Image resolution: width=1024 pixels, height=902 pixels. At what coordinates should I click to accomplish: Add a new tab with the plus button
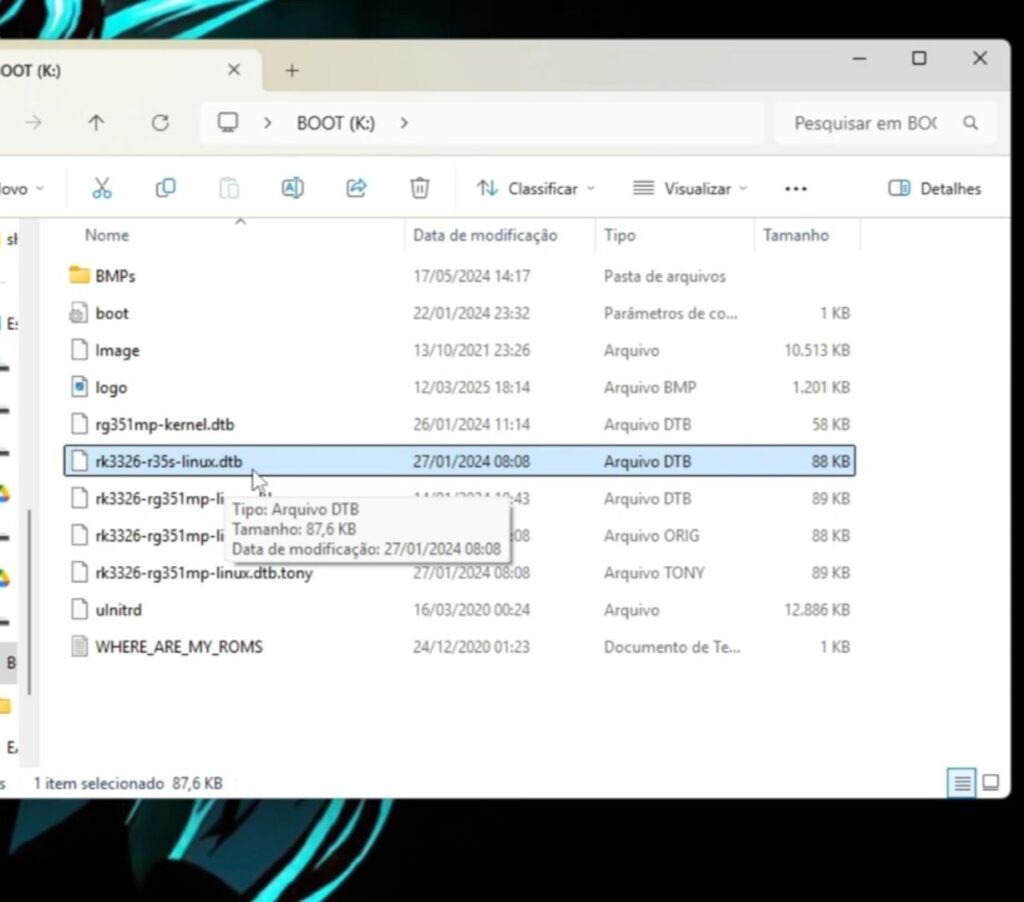click(292, 71)
